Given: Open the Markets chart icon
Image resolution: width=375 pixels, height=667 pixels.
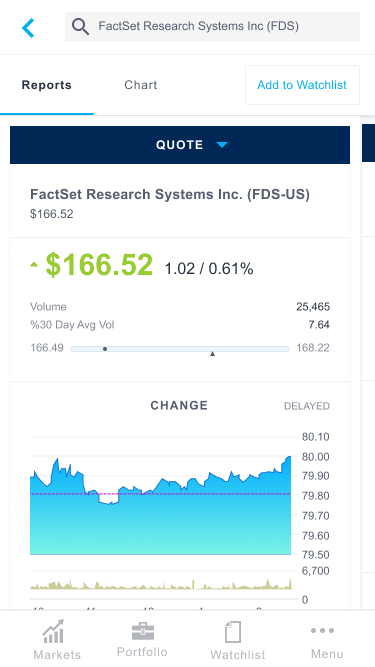Looking at the screenshot, I should [54, 631].
